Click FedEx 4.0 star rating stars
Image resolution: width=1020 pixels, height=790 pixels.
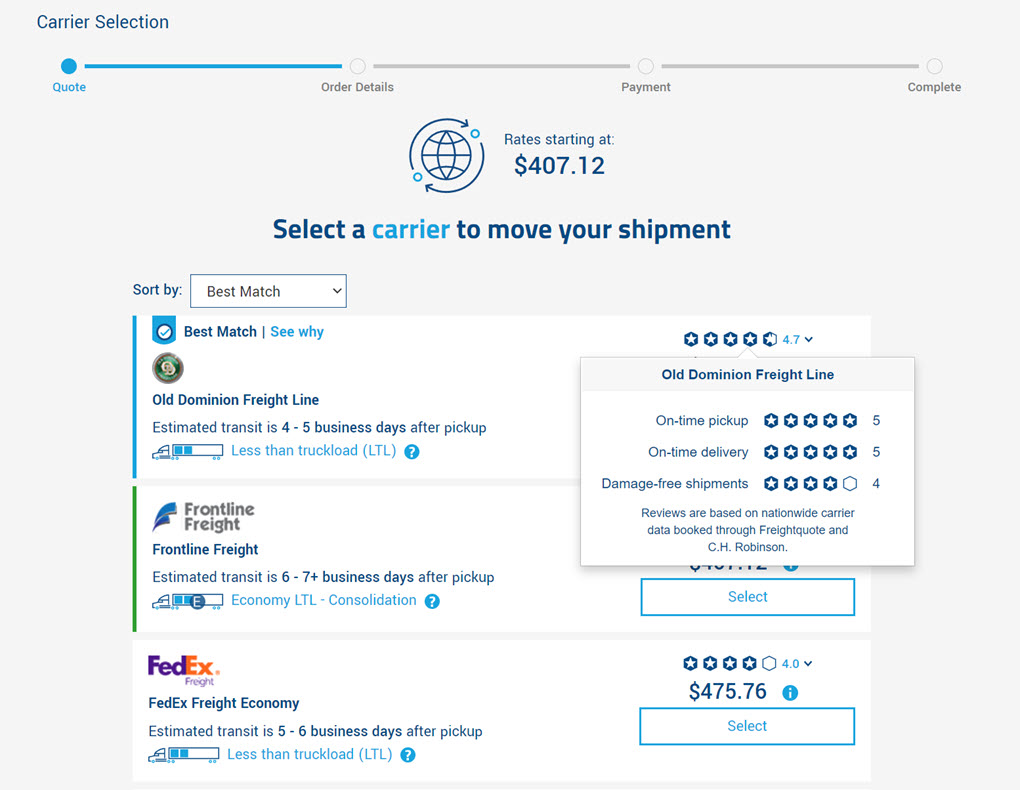click(x=729, y=663)
